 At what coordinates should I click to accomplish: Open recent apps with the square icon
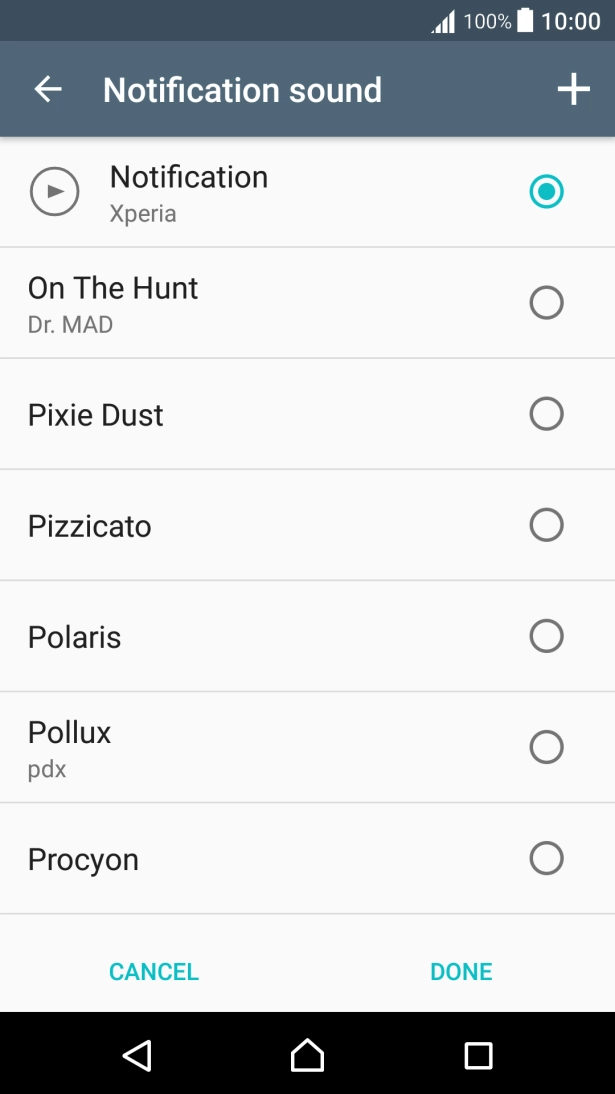click(x=478, y=1055)
